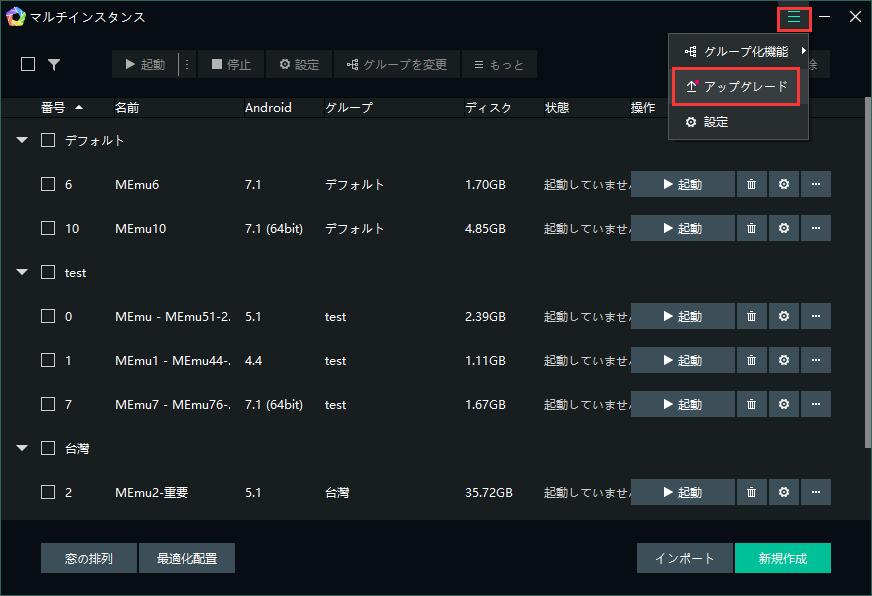872x596 pixels.
Task: Collapse the 台灣 group
Action: pyautogui.click(x=21, y=448)
